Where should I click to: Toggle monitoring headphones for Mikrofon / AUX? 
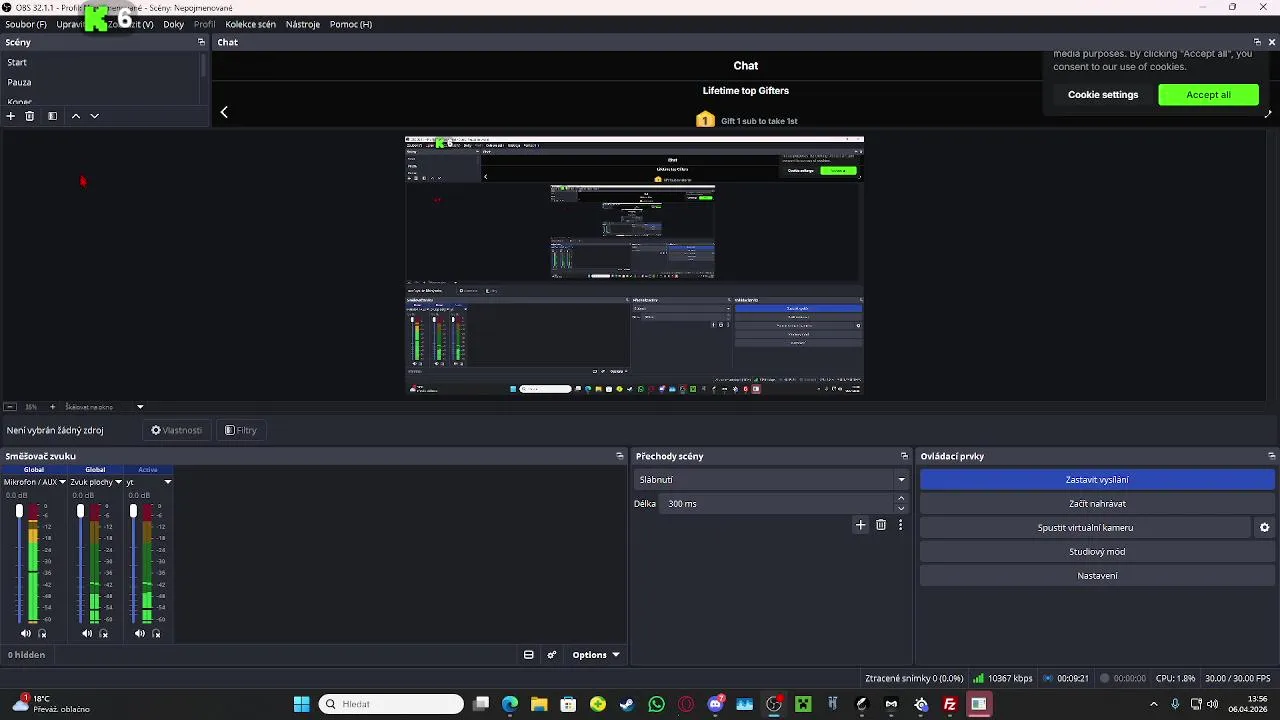[42, 633]
